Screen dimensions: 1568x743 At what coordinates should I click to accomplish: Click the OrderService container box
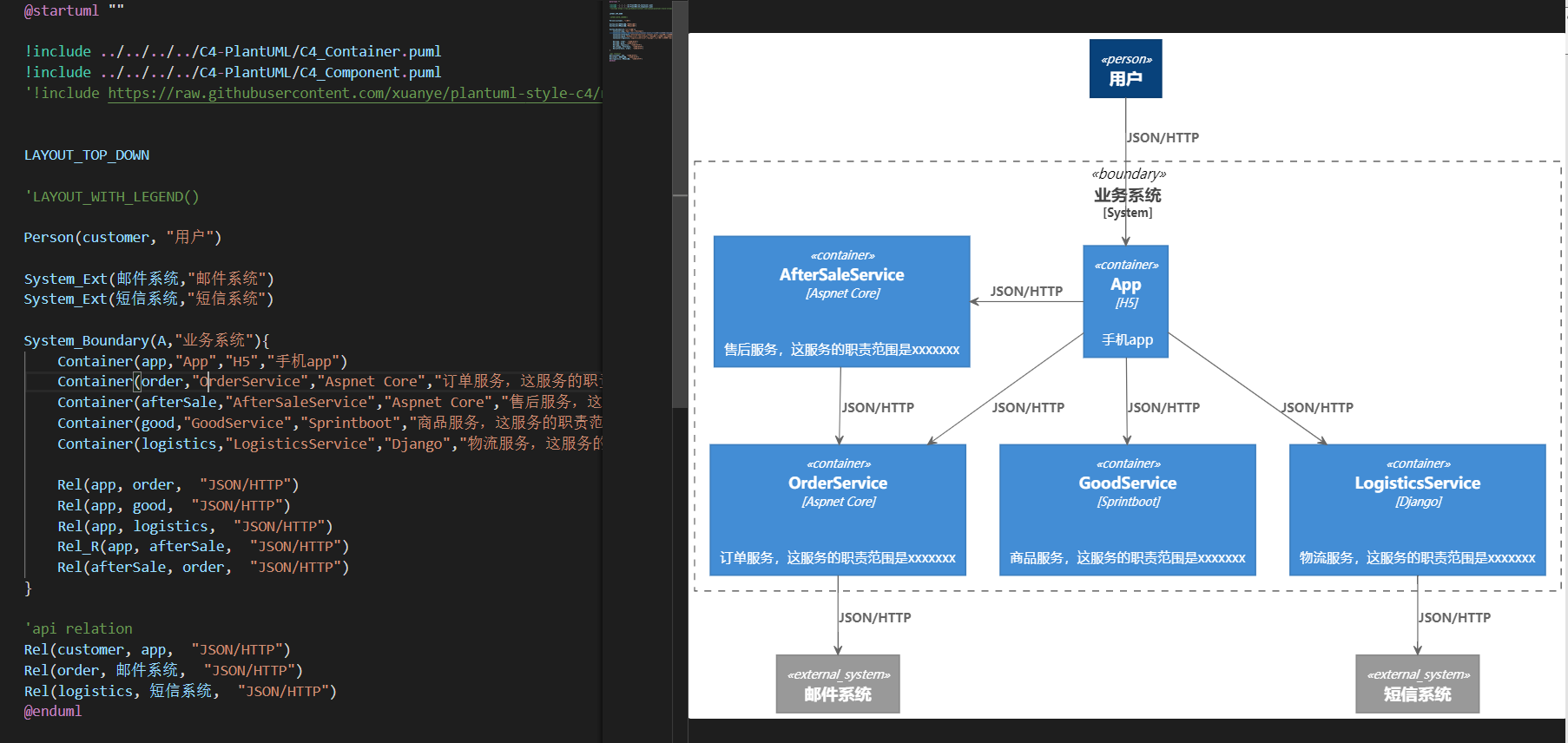pos(838,510)
